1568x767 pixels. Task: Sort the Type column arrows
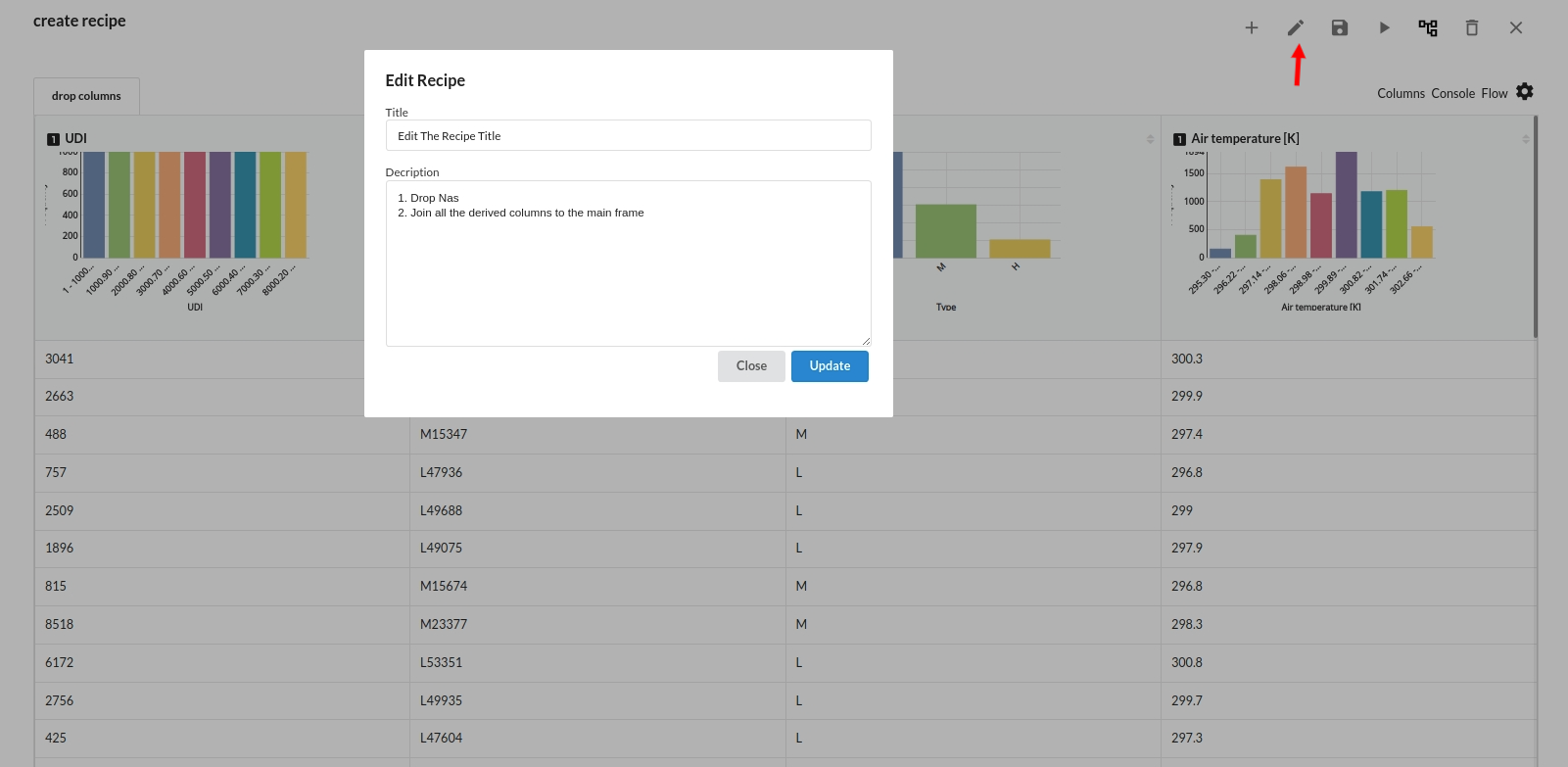point(1150,139)
